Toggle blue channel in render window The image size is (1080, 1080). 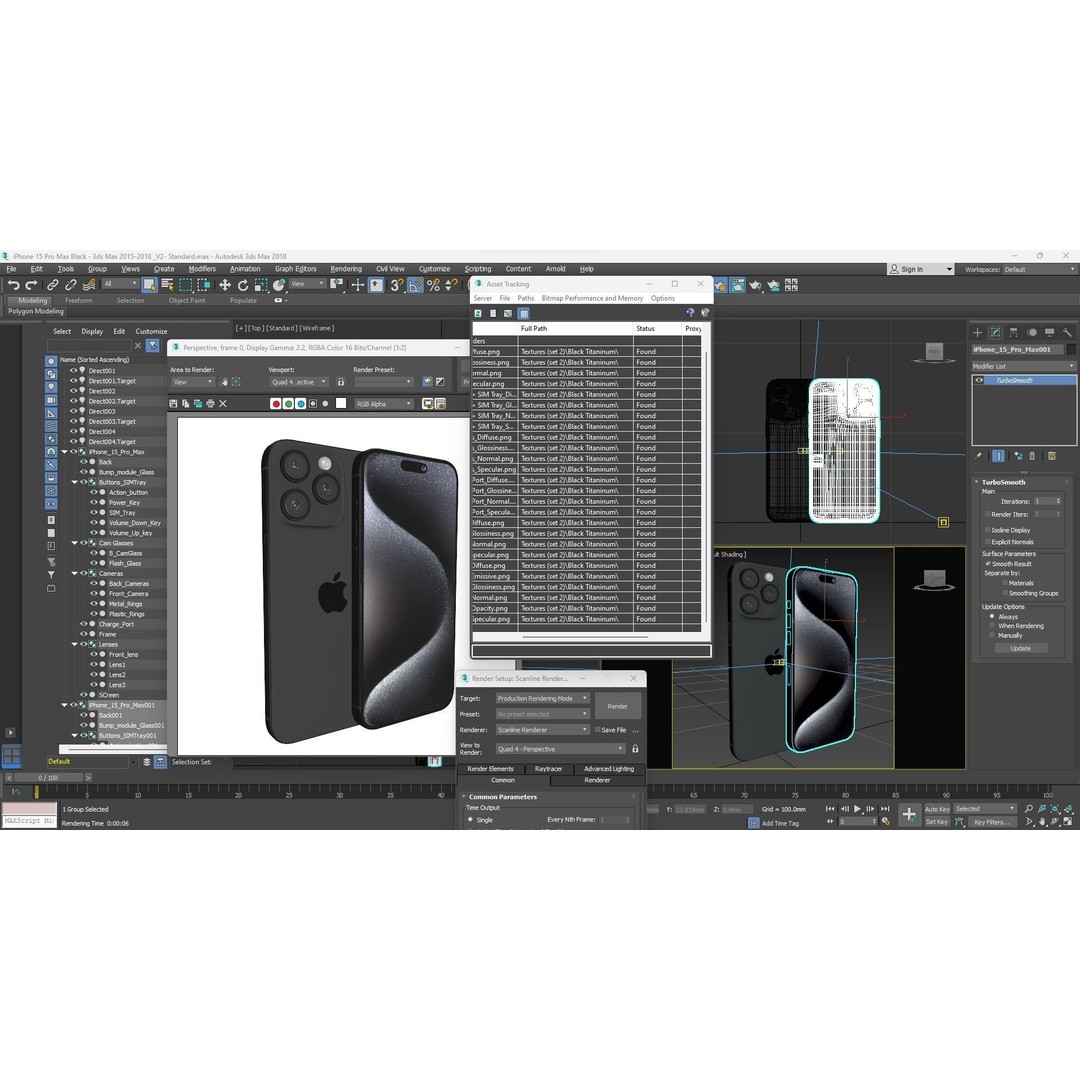[301, 404]
